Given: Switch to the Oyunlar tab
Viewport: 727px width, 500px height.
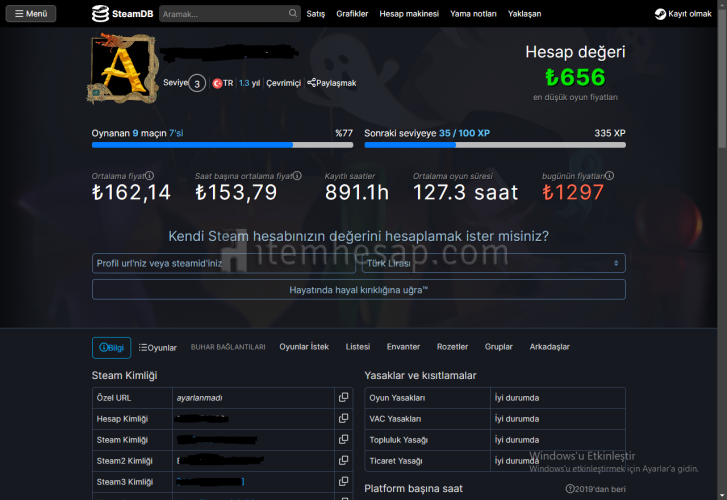Looking at the screenshot, I should tap(157, 347).
